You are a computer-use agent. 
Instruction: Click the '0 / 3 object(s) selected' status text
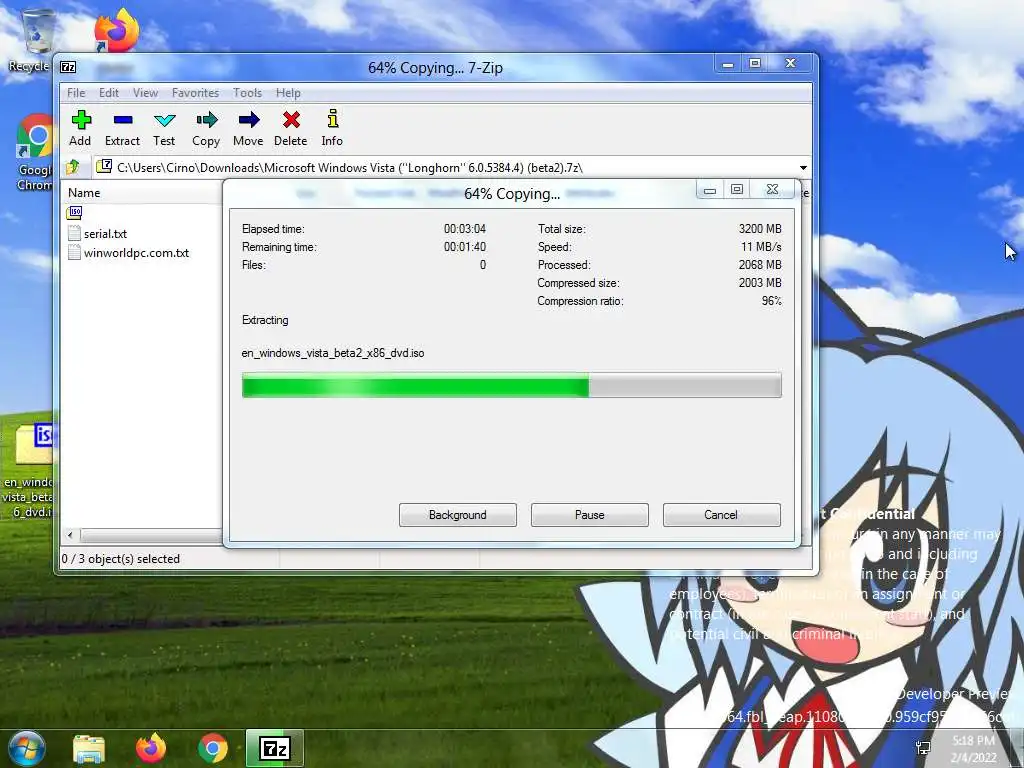[x=121, y=559]
